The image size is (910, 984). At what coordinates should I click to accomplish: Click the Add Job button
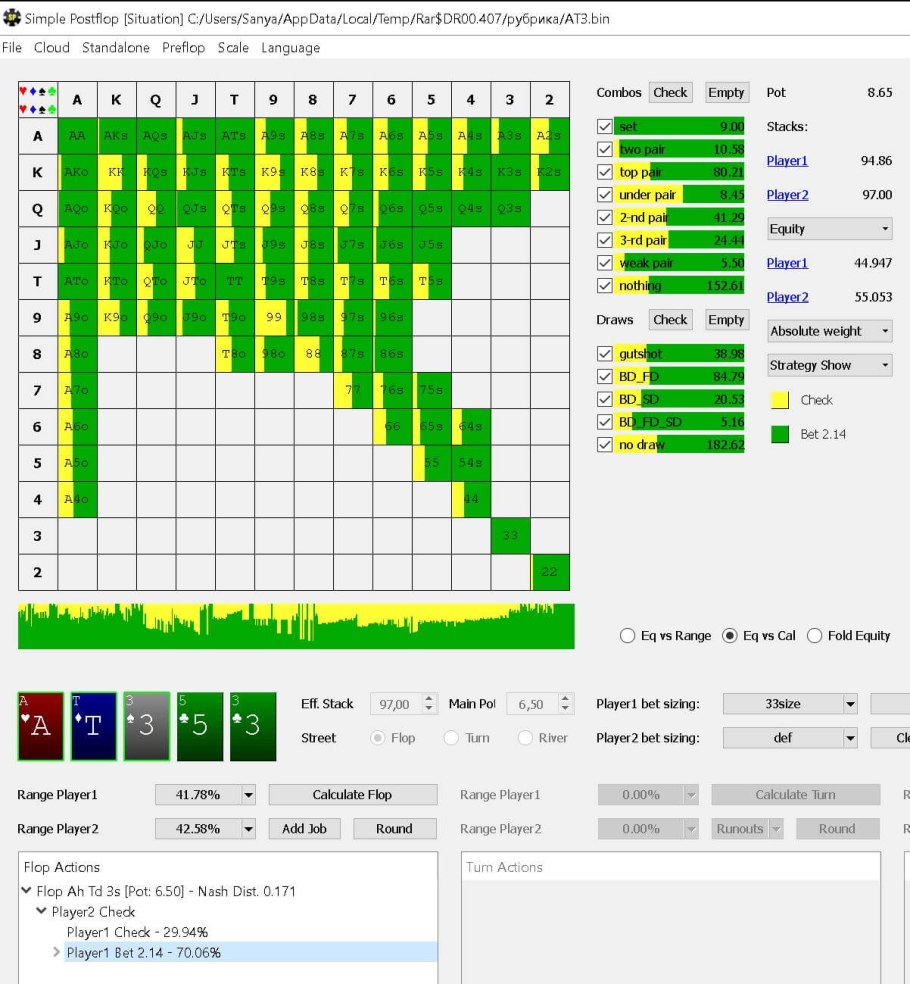[x=304, y=829]
